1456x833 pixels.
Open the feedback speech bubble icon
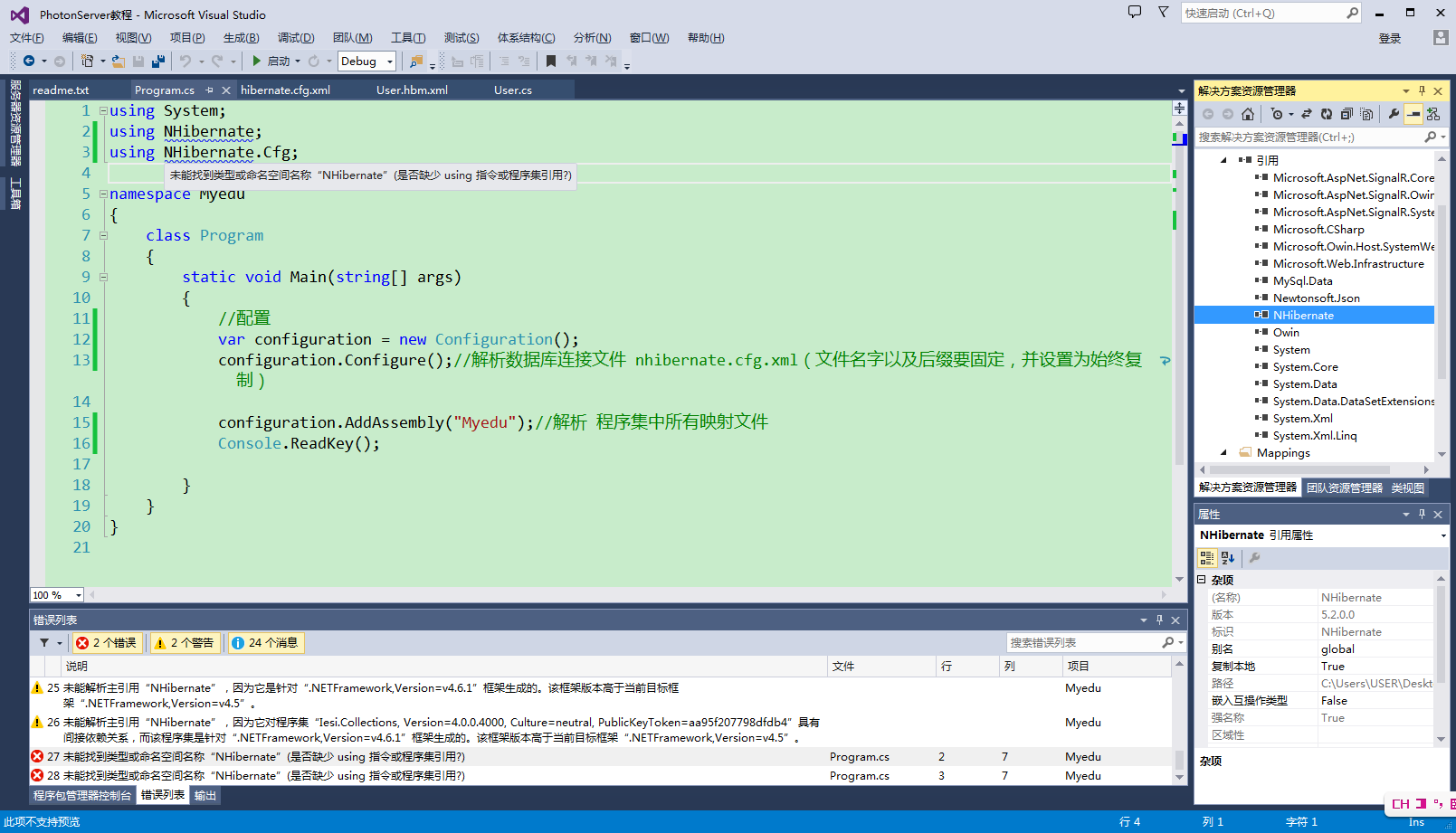(1135, 12)
